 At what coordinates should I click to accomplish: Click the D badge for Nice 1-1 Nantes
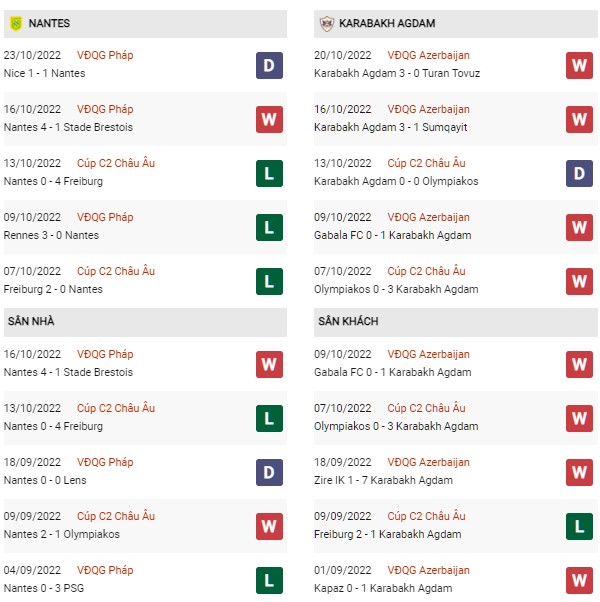coord(269,65)
